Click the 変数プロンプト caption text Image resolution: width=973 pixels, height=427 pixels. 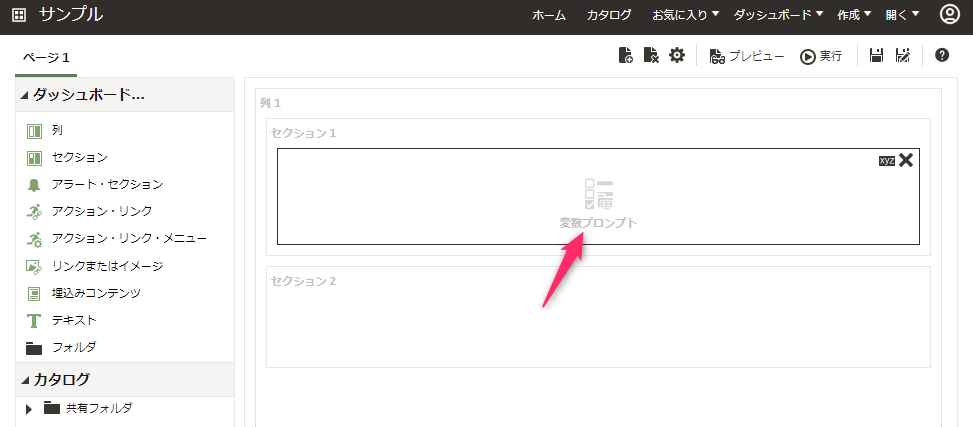pyautogui.click(x=598, y=223)
